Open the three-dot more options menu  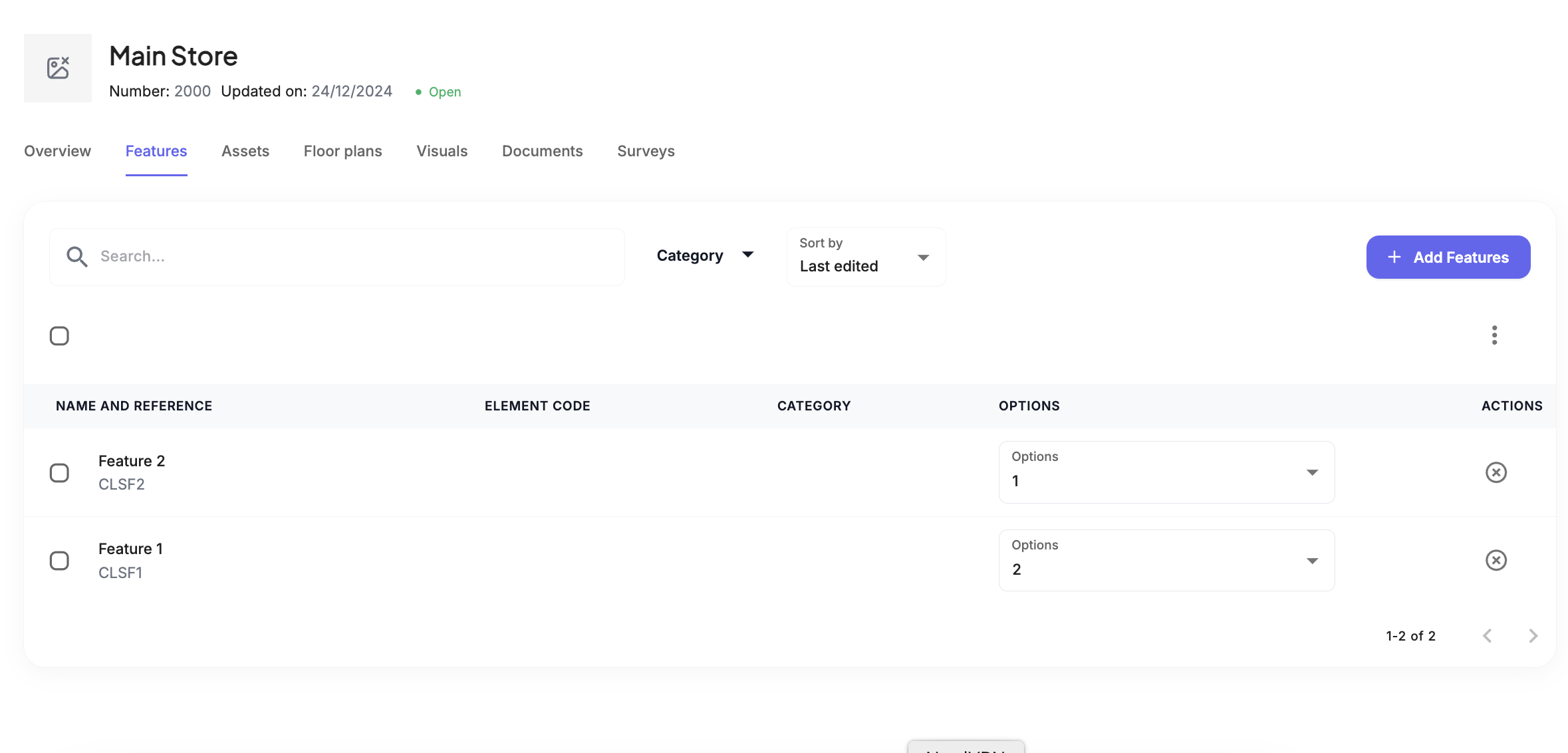1494,335
